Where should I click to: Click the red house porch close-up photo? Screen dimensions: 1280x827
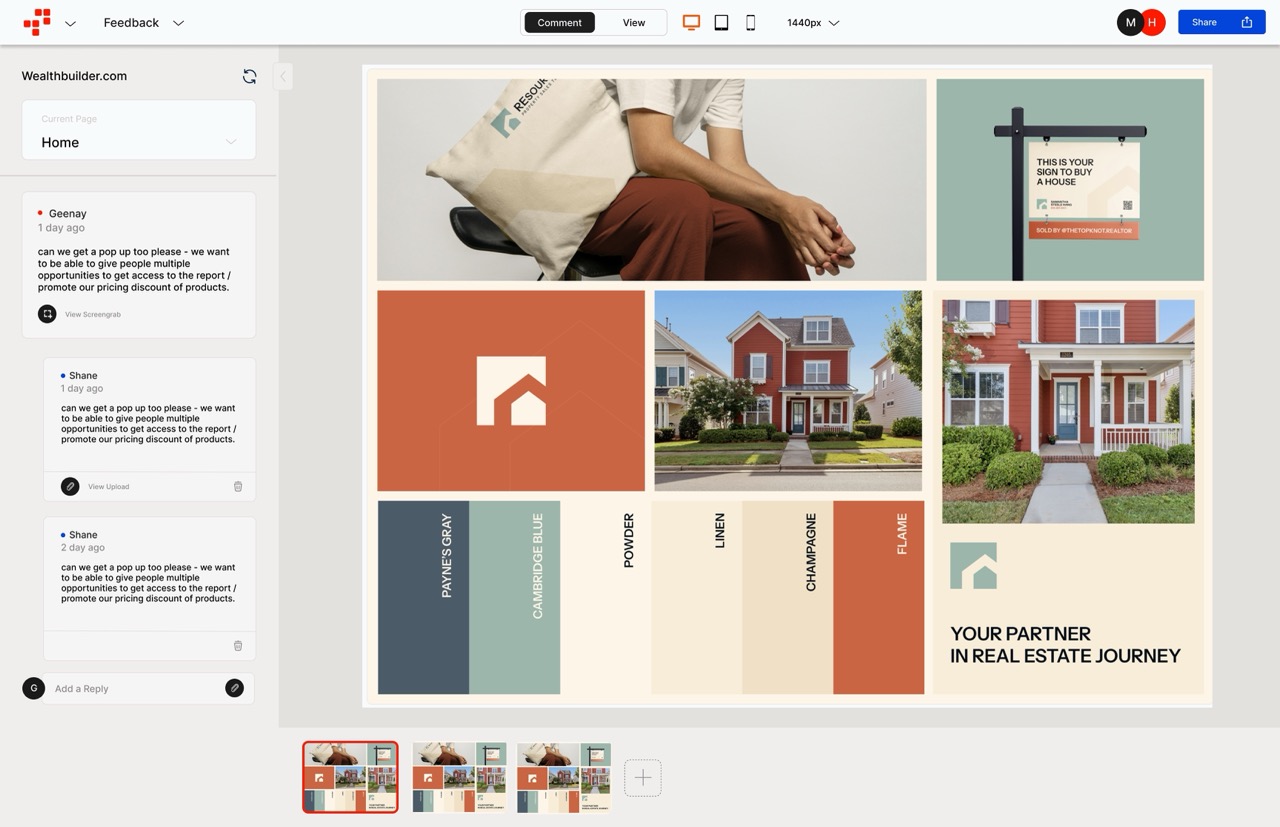pyautogui.click(x=1068, y=411)
